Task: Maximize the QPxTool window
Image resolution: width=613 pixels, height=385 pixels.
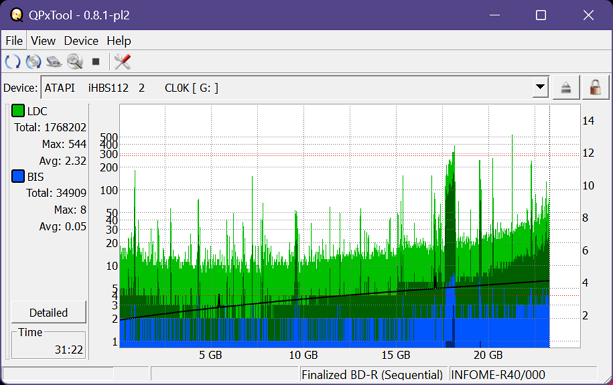Action: [541, 15]
